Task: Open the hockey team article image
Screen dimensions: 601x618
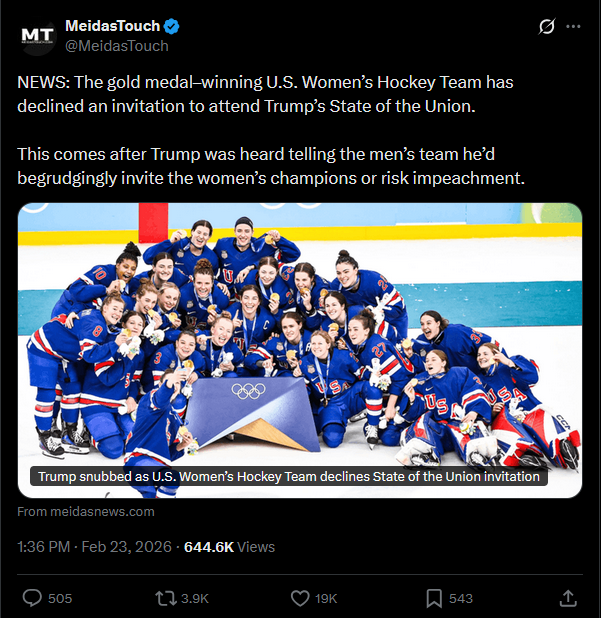Action: 300,330
